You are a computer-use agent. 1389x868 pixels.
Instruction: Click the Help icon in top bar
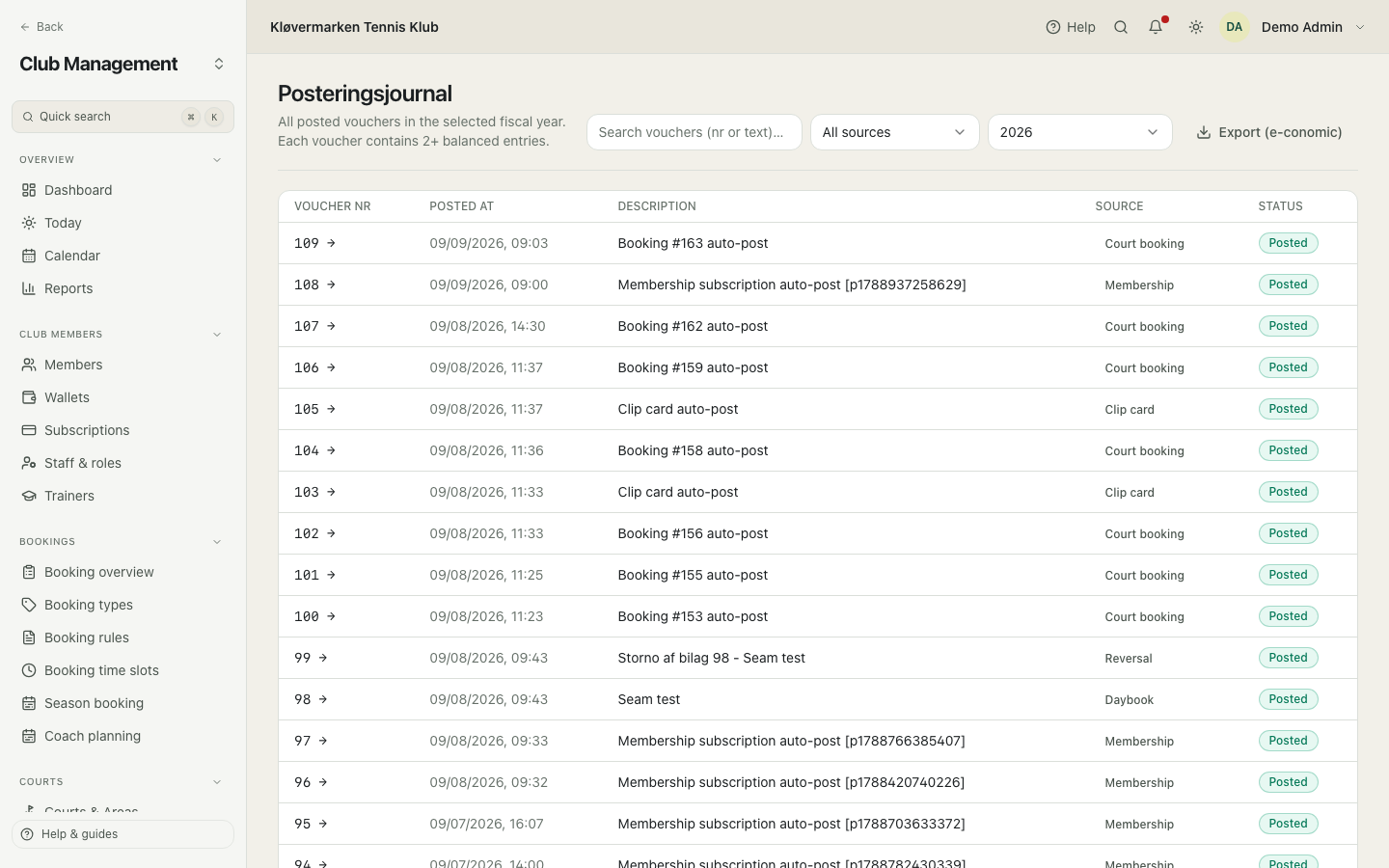(1053, 27)
